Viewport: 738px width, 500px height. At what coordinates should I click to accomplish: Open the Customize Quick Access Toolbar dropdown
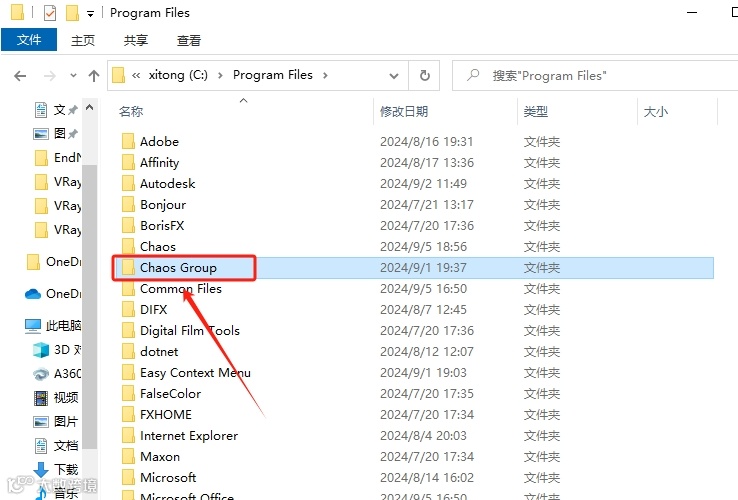pyautogui.click(x=90, y=14)
